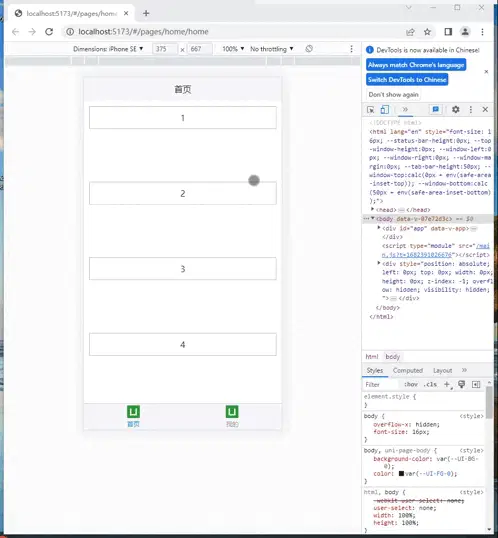Click the styles Filter input
The height and width of the screenshot is (538, 498).
point(381,385)
